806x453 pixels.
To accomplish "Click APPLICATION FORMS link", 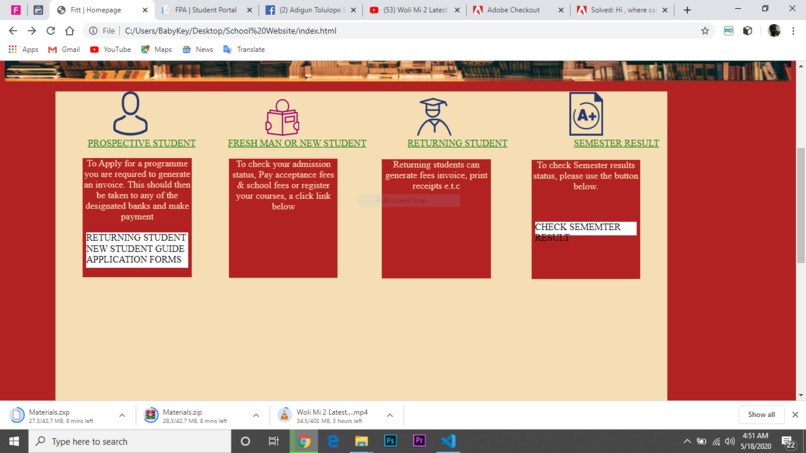I will (x=134, y=259).
